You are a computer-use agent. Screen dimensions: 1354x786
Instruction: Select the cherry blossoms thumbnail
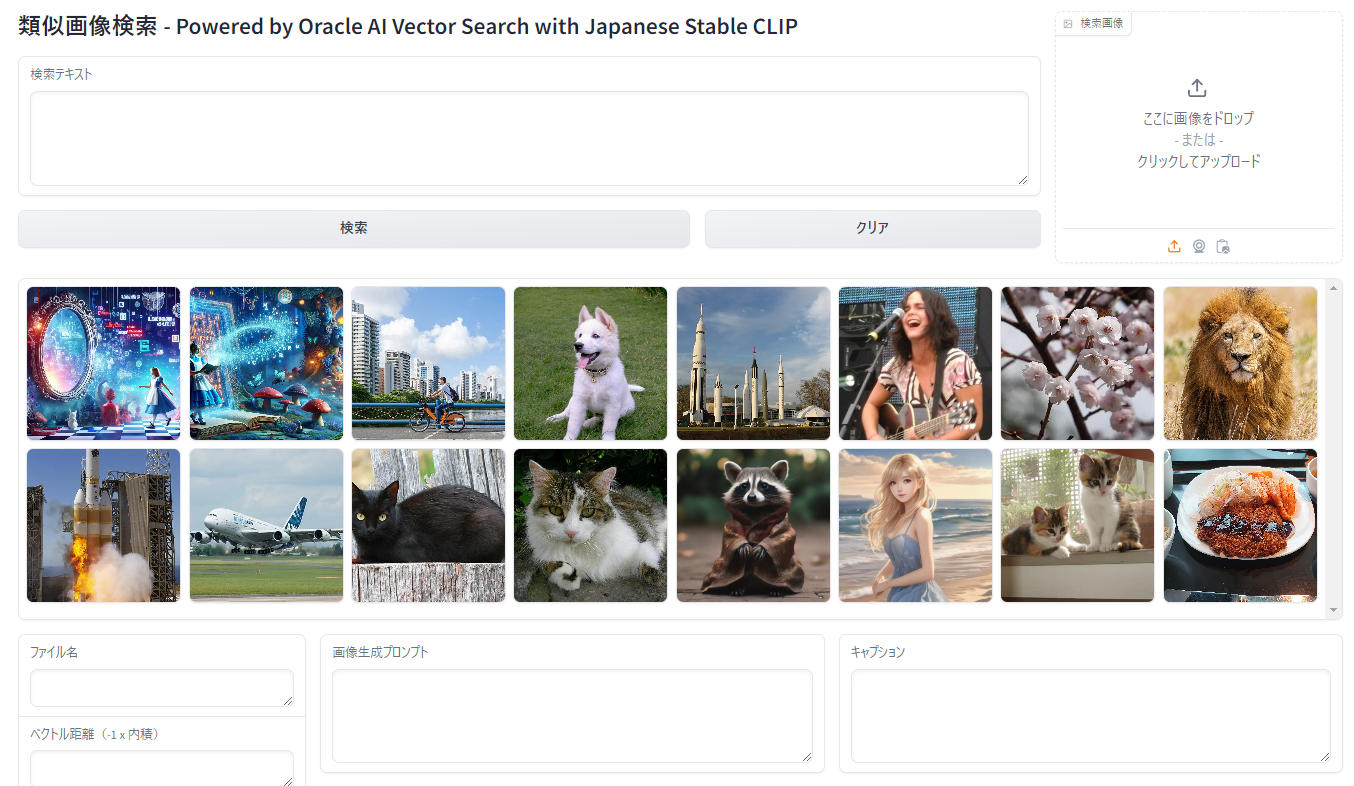[x=1077, y=363]
